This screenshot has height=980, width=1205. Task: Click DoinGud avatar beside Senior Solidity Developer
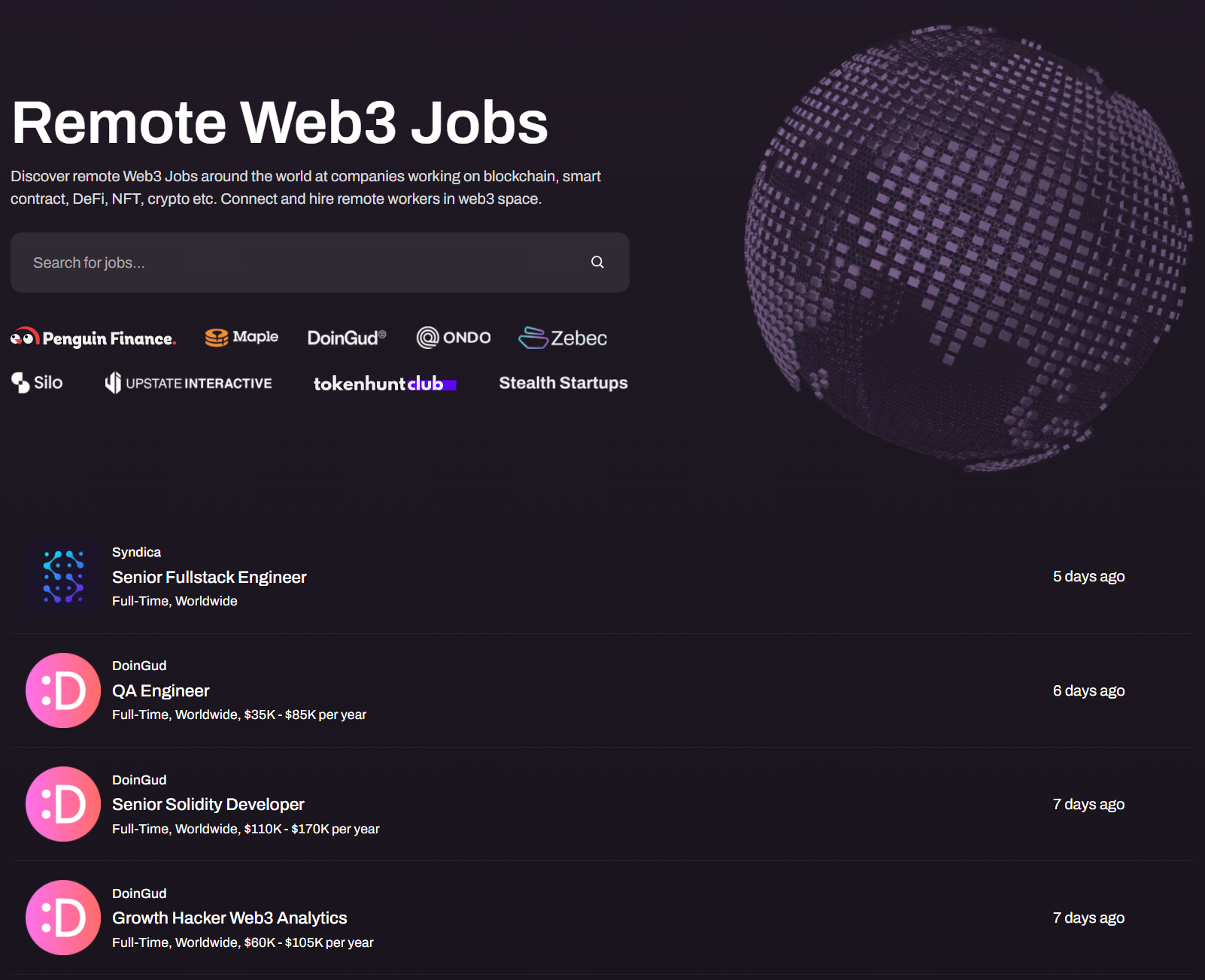coord(63,804)
